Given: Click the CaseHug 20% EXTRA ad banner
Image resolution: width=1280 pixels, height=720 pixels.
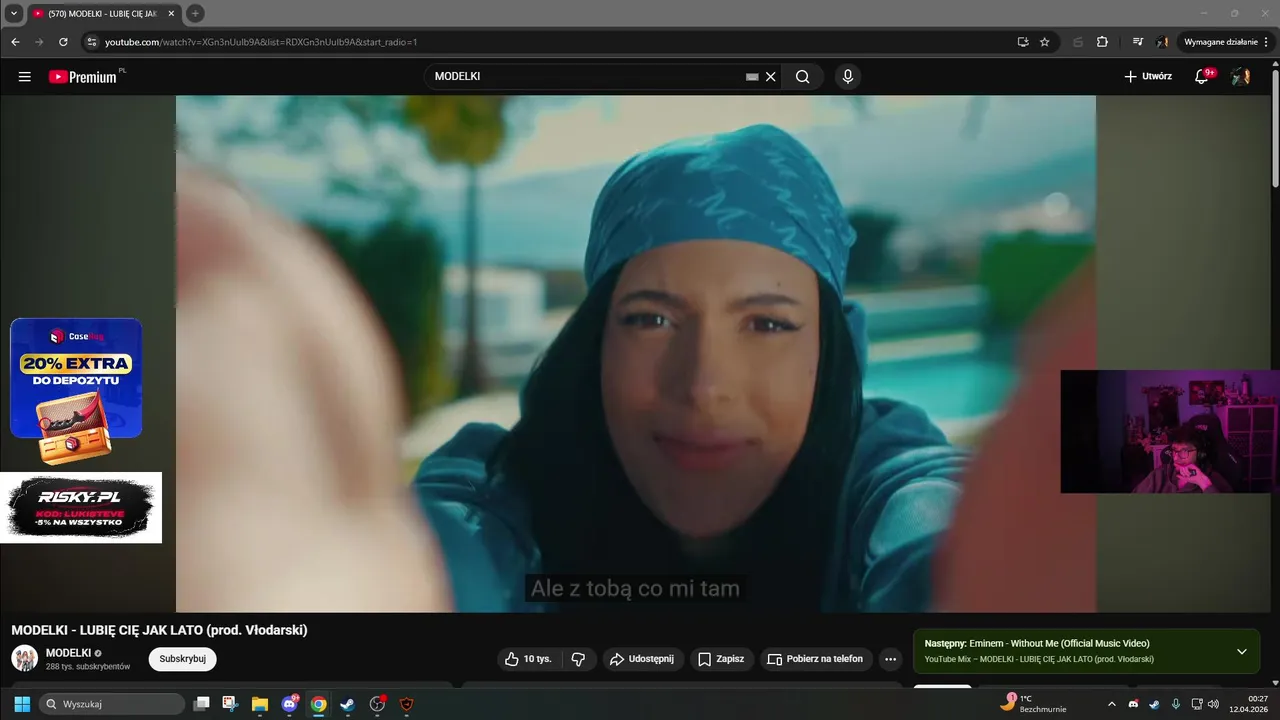Looking at the screenshot, I should (x=76, y=391).
